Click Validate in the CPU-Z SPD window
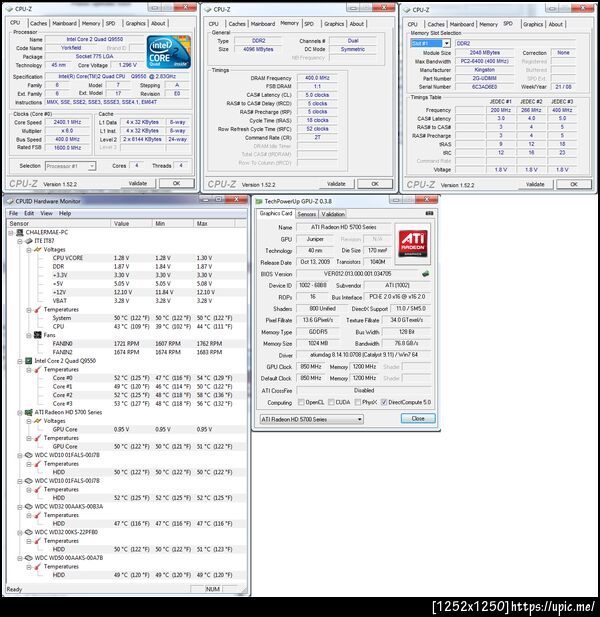 point(535,184)
